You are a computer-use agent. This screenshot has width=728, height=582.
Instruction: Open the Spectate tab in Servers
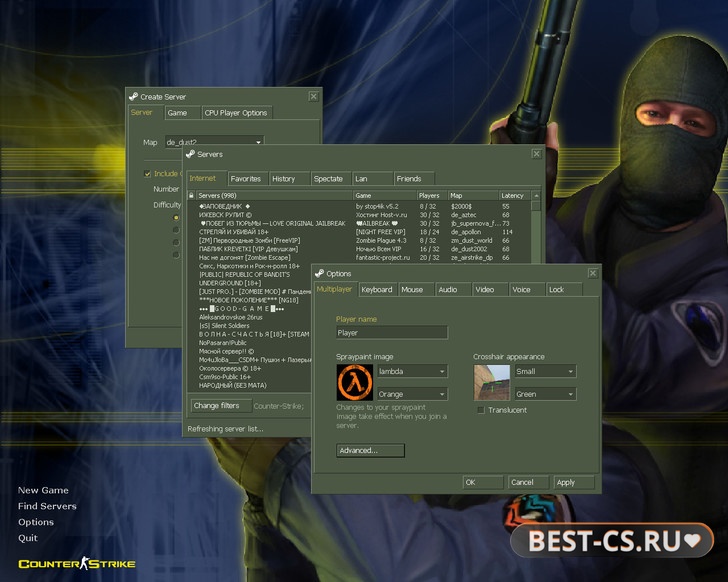330,179
